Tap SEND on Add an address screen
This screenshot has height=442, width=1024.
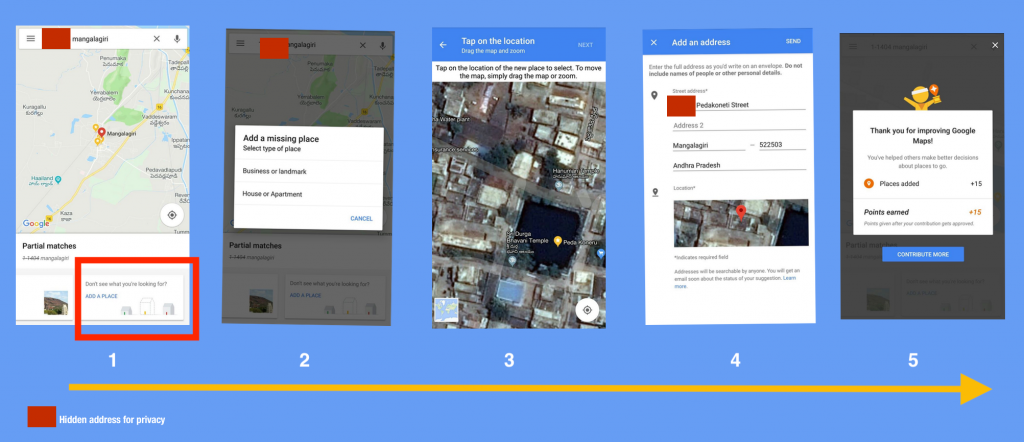coord(793,41)
